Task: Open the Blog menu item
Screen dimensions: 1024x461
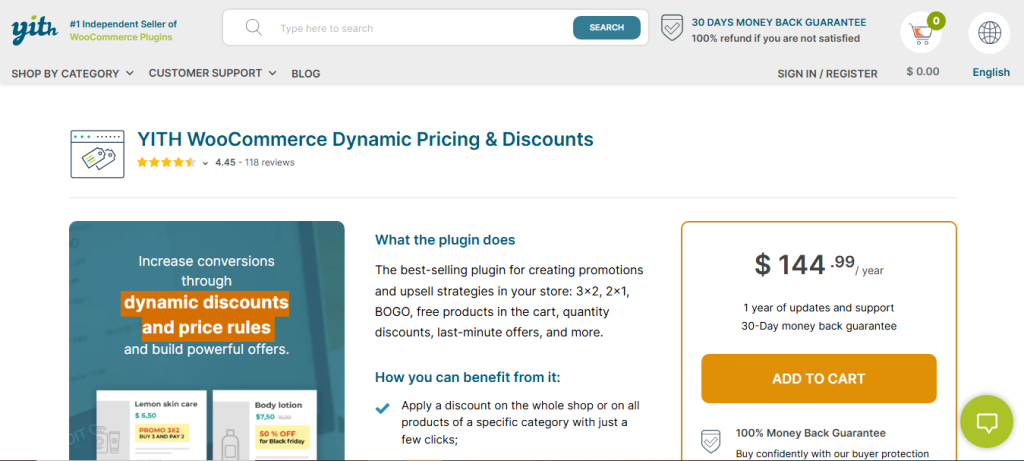Action: click(306, 74)
